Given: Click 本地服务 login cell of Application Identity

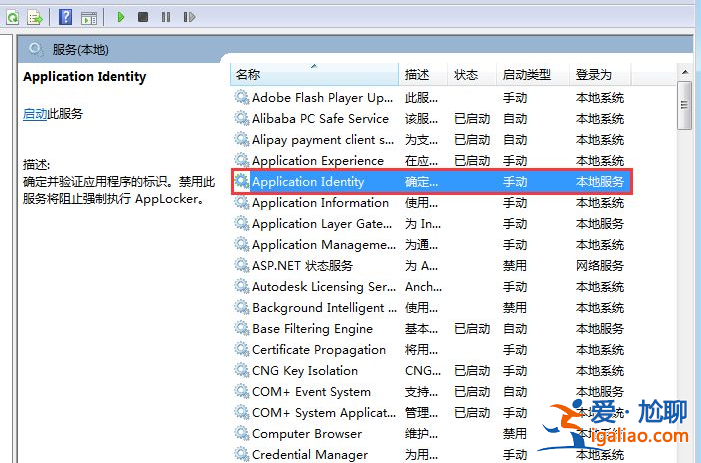Looking at the screenshot, I should (x=600, y=181).
